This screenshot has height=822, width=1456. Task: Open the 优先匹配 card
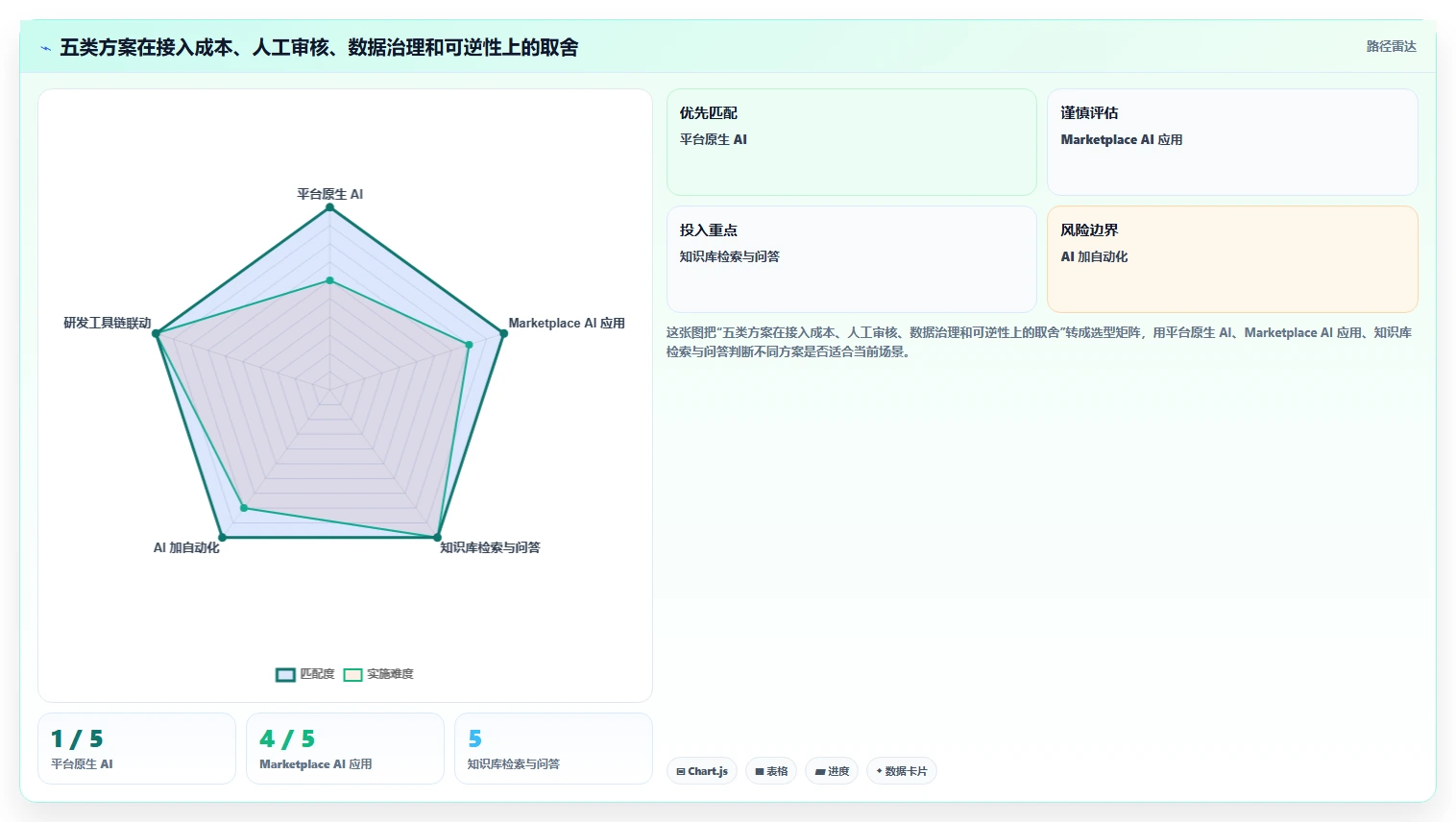852,142
